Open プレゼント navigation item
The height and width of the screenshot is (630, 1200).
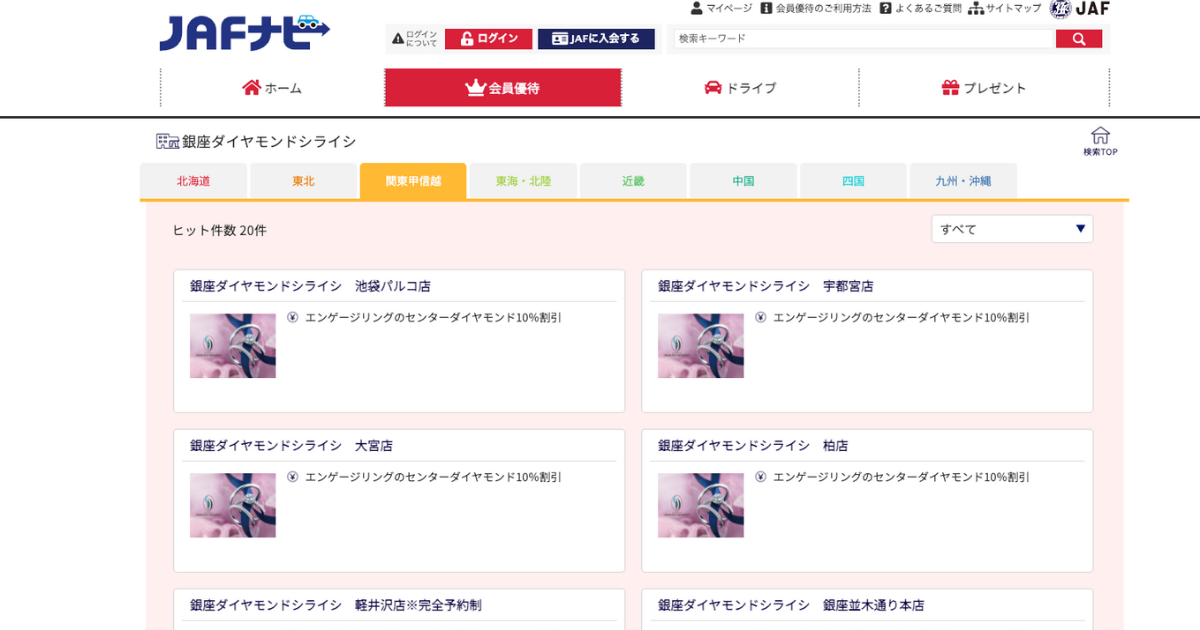coord(984,88)
